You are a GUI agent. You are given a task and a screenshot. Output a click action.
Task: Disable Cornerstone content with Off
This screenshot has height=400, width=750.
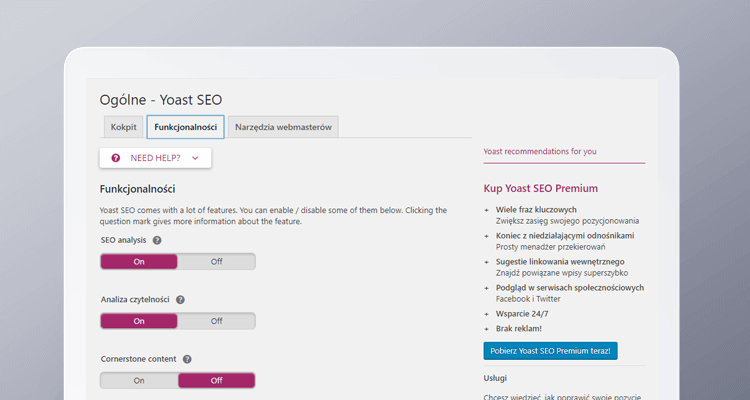pos(217,381)
